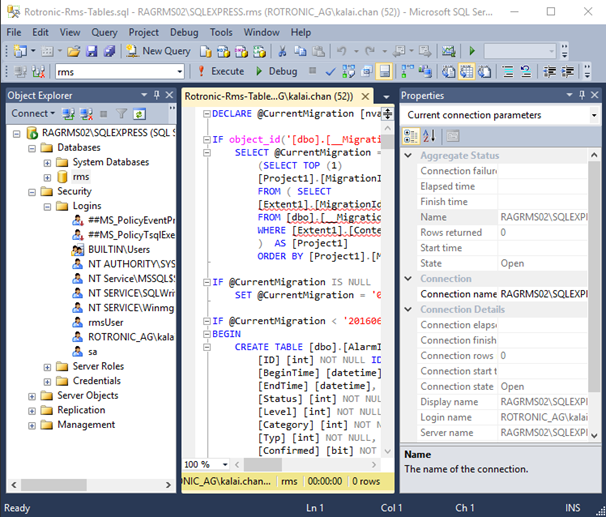606x517 pixels.
Task: Click the green Start arrow in the top toolbar
Action: (x=472, y=51)
